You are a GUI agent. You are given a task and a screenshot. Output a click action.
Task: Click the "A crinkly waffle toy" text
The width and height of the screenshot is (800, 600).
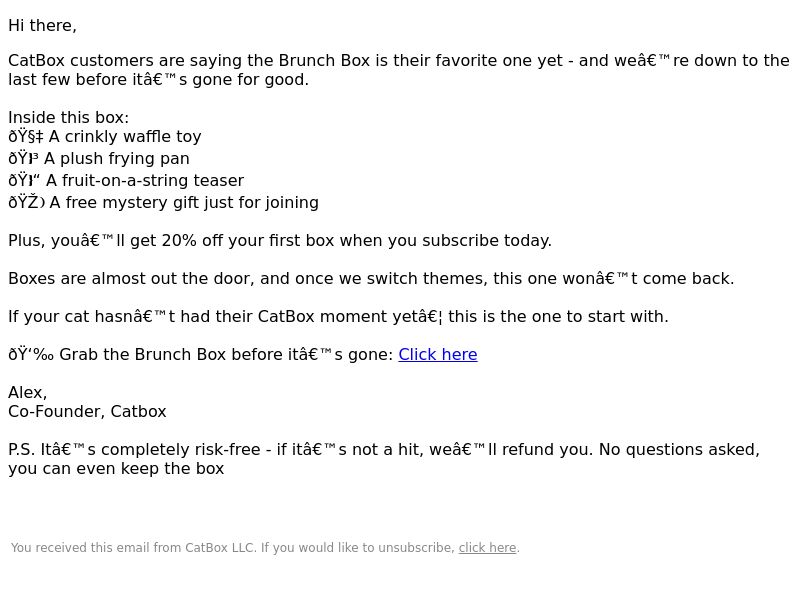click(x=125, y=137)
